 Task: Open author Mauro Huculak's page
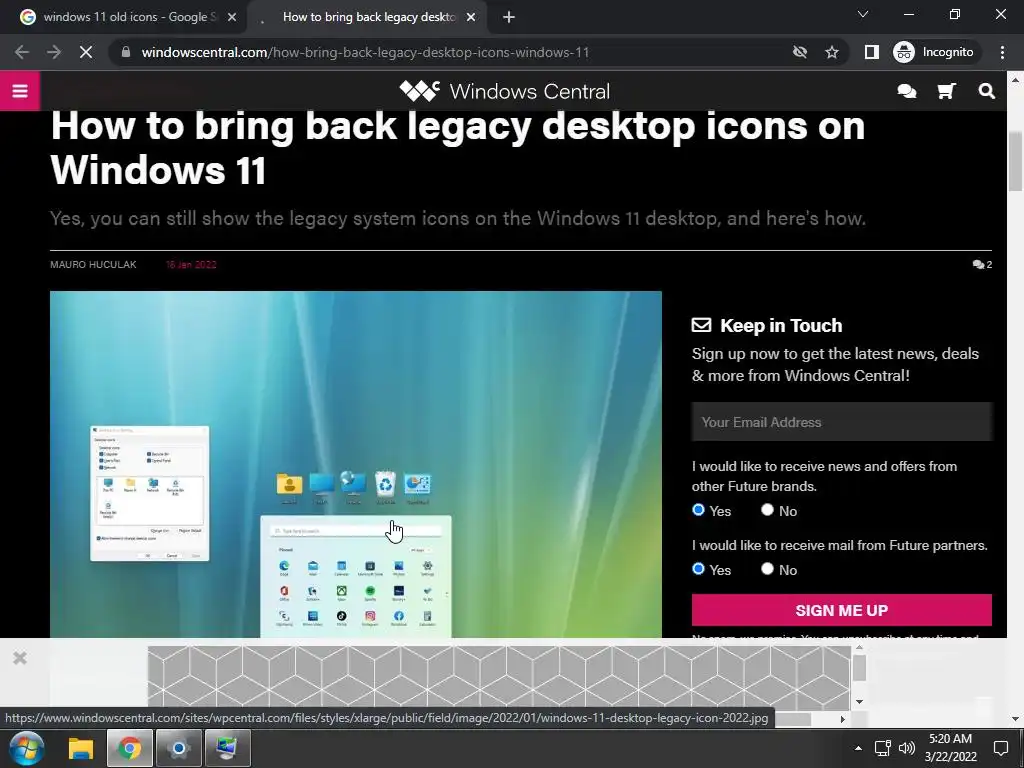(93, 264)
